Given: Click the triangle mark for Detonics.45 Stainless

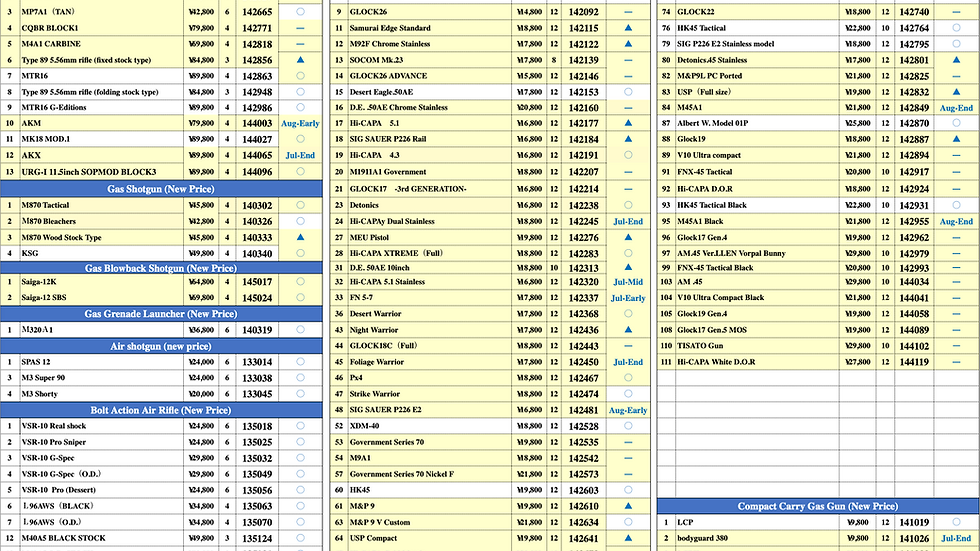Looking at the screenshot, I should [x=956, y=60].
